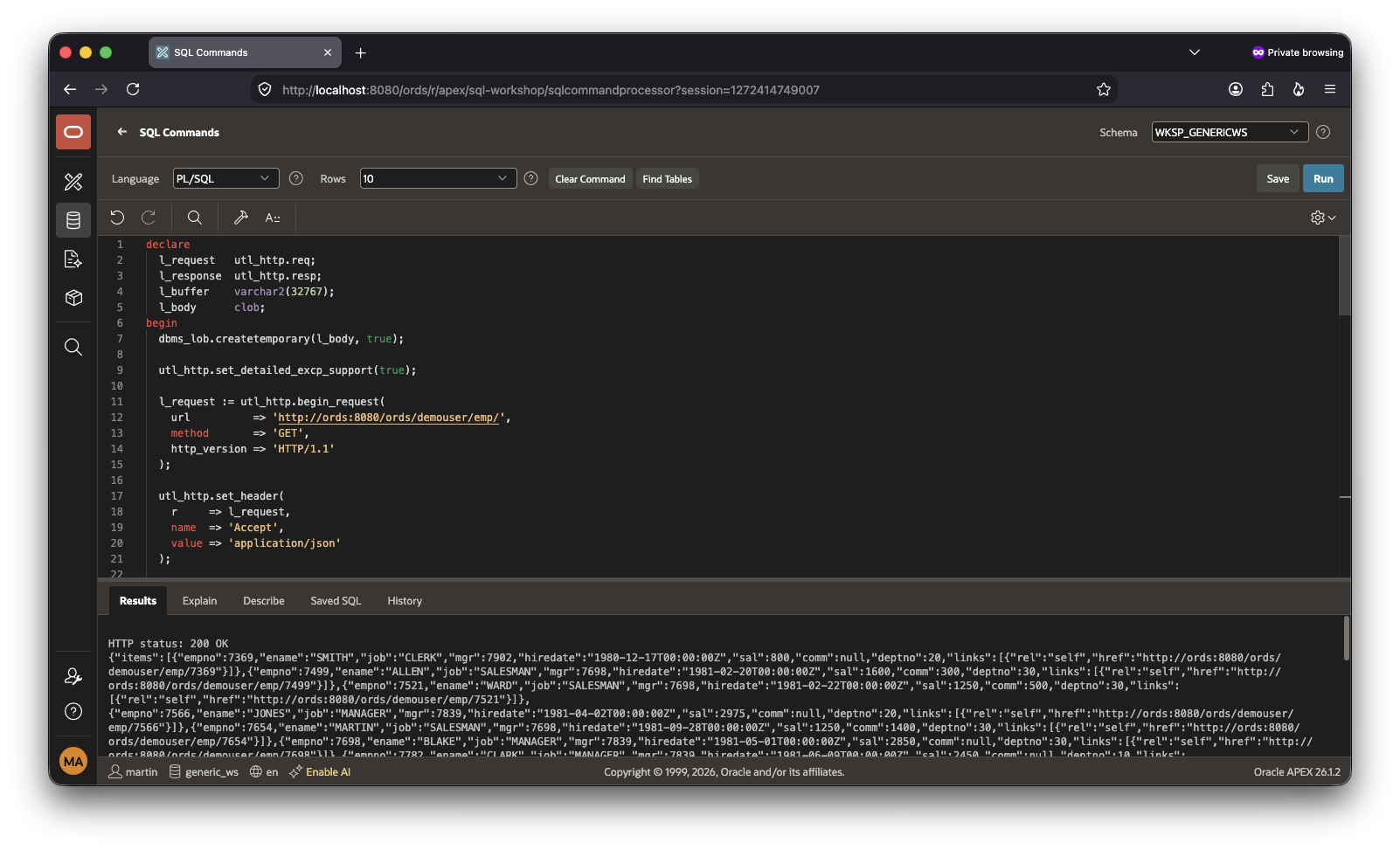Click line number 11 in the gutter
The image size is (1400, 850).
pos(117,402)
